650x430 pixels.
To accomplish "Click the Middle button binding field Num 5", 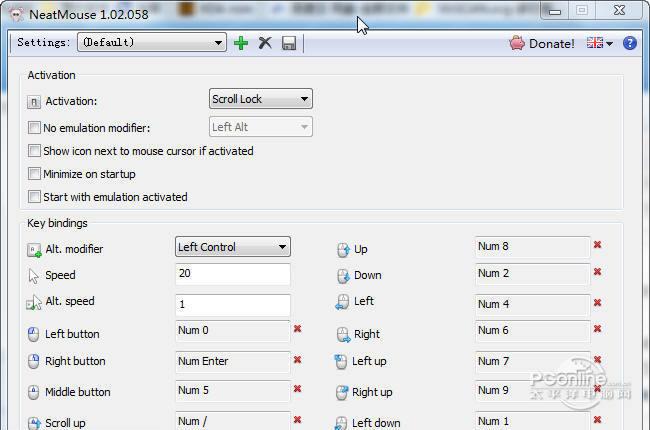I will coord(233,391).
